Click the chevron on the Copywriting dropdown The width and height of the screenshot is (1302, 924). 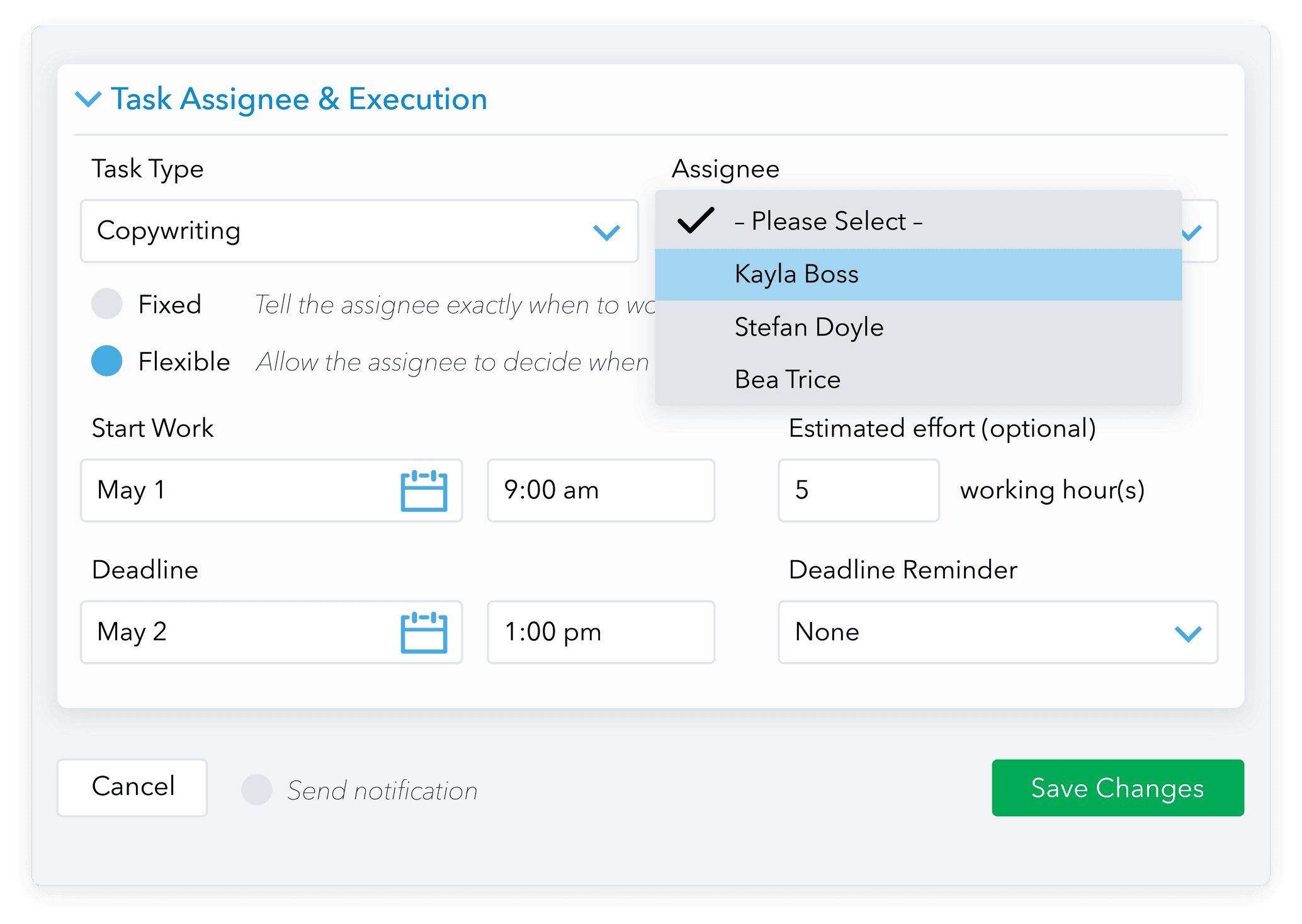606,231
